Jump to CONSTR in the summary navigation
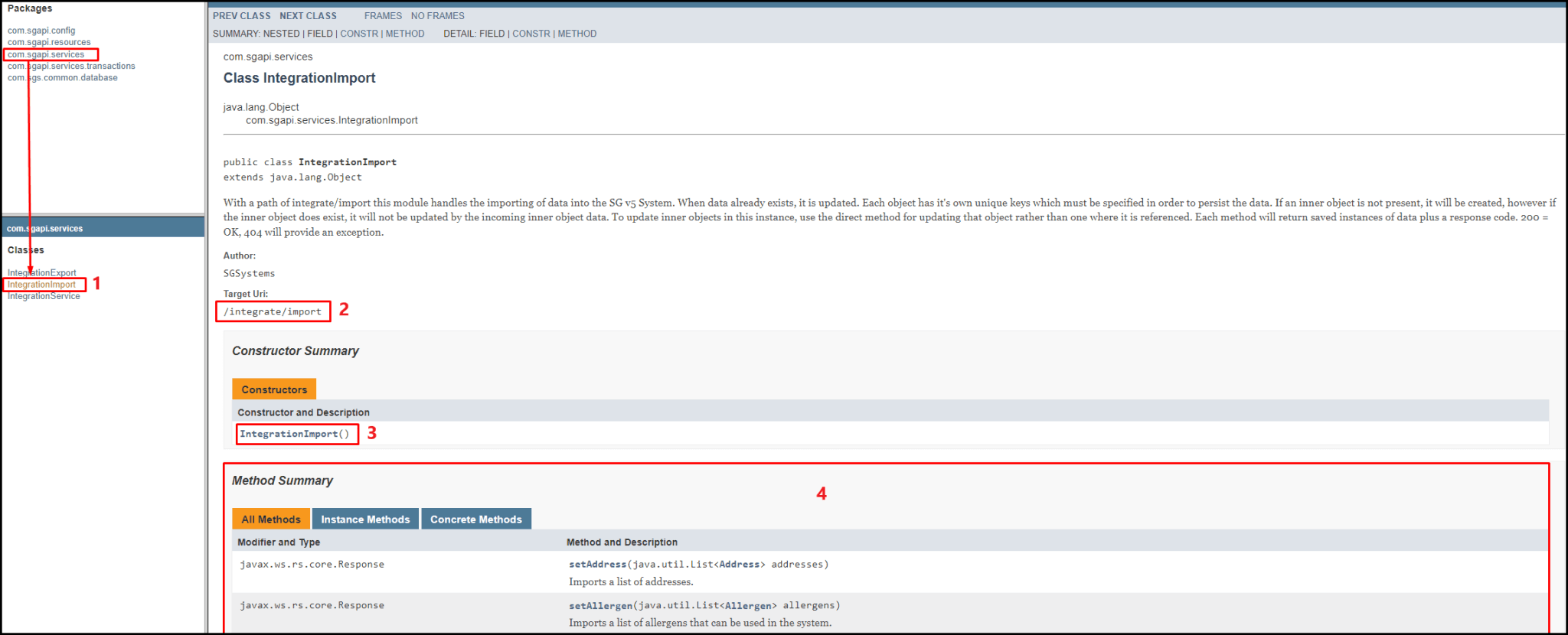This screenshot has height=635, width=1568. pyautogui.click(x=359, y=34)
